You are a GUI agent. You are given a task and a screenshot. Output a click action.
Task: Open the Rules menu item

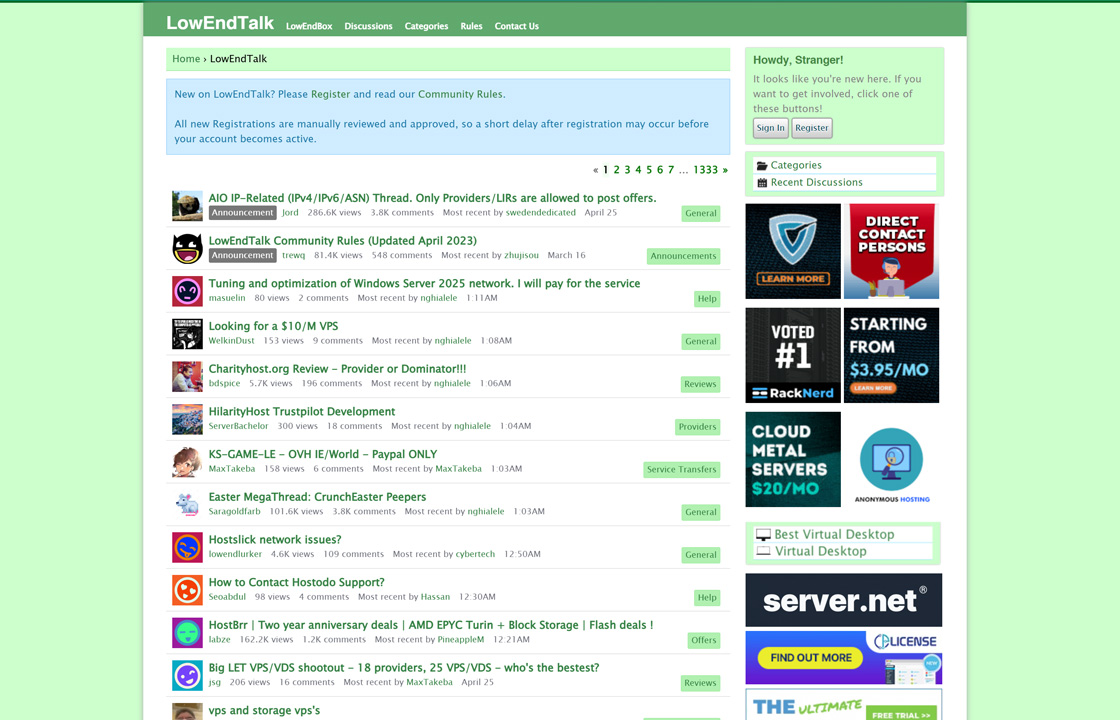(x=471, y=26)
